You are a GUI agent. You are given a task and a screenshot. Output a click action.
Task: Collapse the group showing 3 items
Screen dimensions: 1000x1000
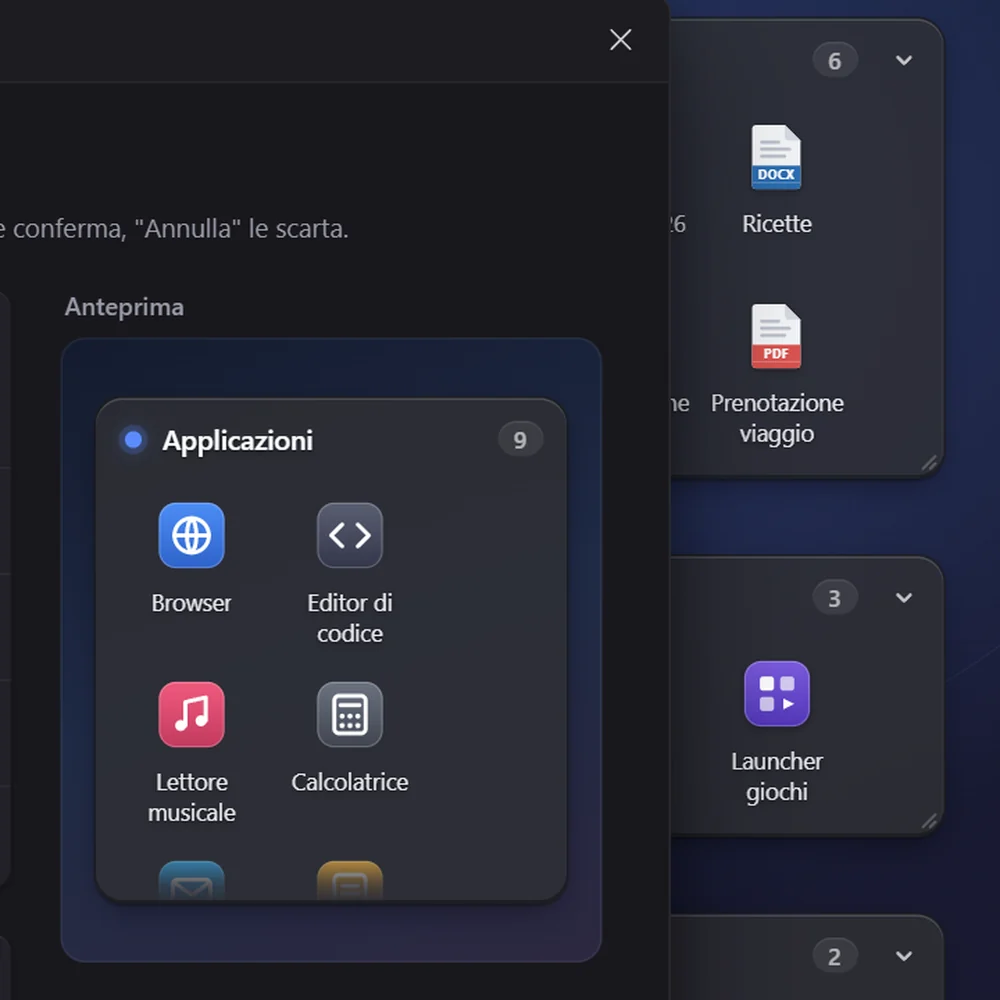[904, 598]
